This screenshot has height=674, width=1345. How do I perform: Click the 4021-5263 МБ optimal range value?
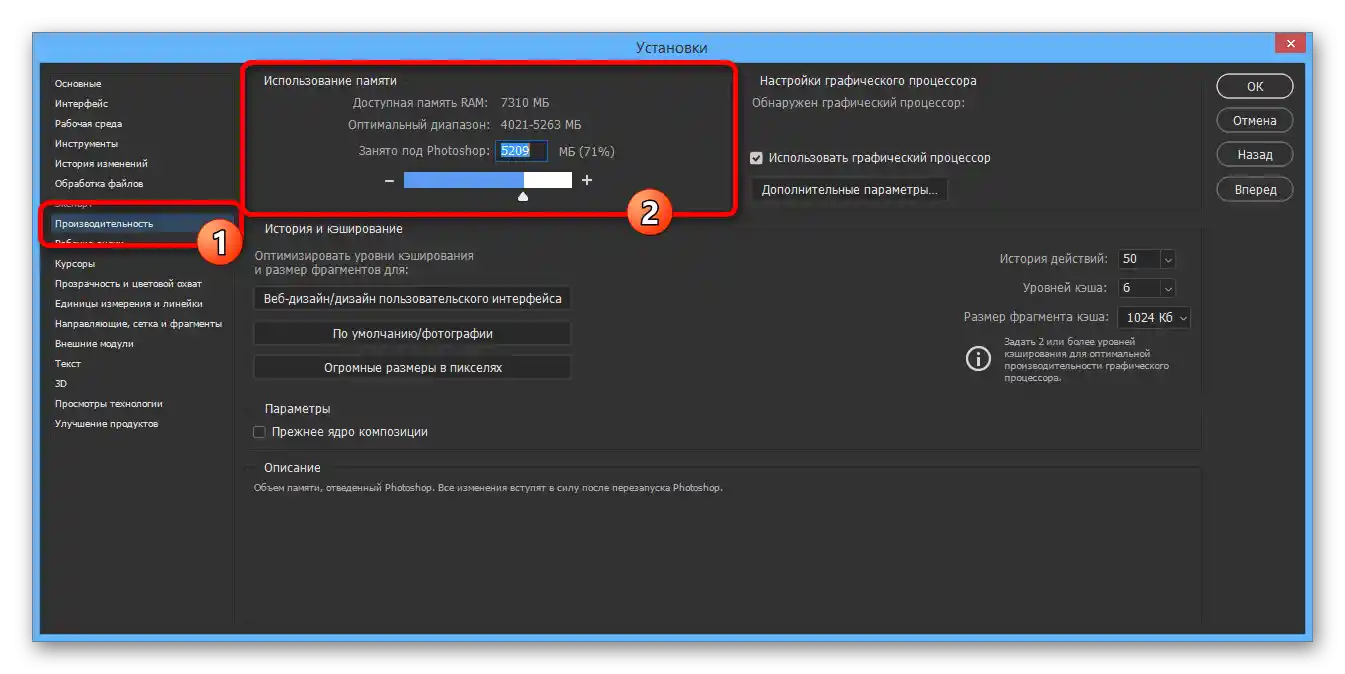(541, 125)
